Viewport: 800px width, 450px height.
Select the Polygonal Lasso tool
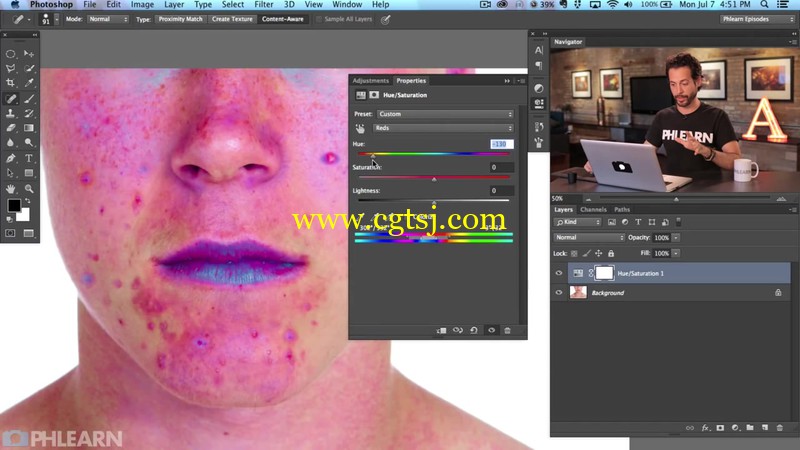[10, 68]
